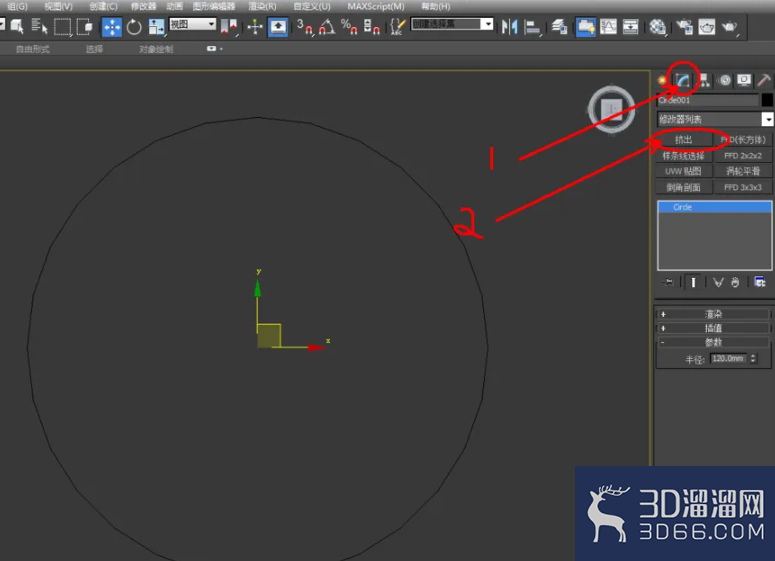Open Select by Name list

39,26
